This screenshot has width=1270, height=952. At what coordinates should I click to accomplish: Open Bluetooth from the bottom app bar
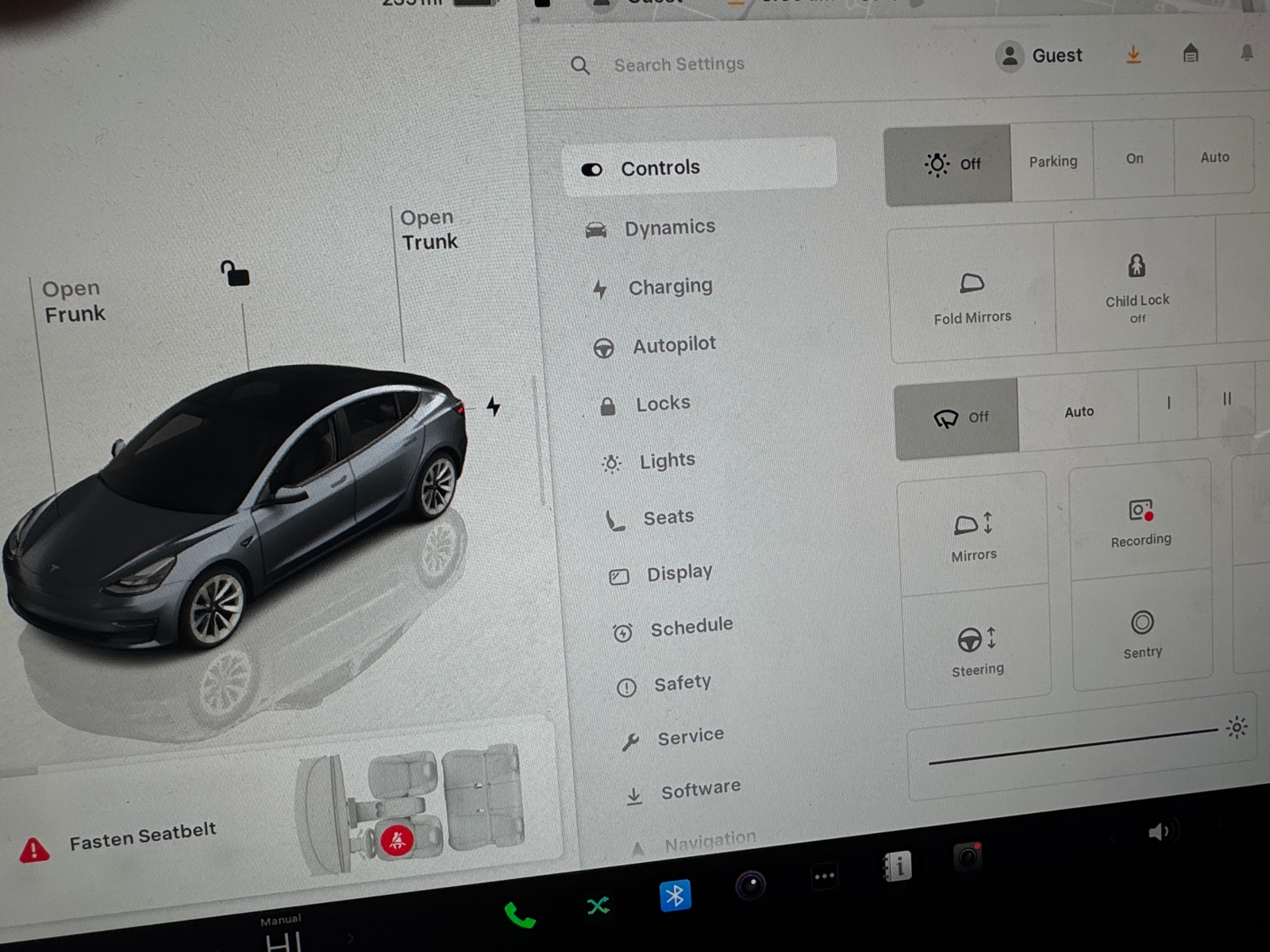(x=675, y=896)
